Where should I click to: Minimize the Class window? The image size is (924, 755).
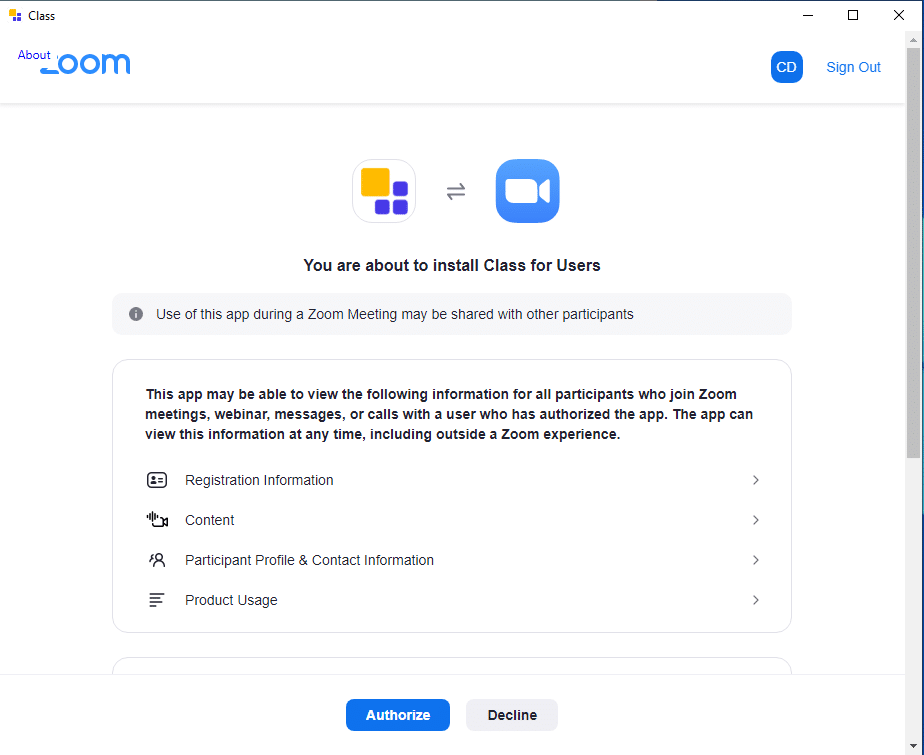(x=808, y=15)
